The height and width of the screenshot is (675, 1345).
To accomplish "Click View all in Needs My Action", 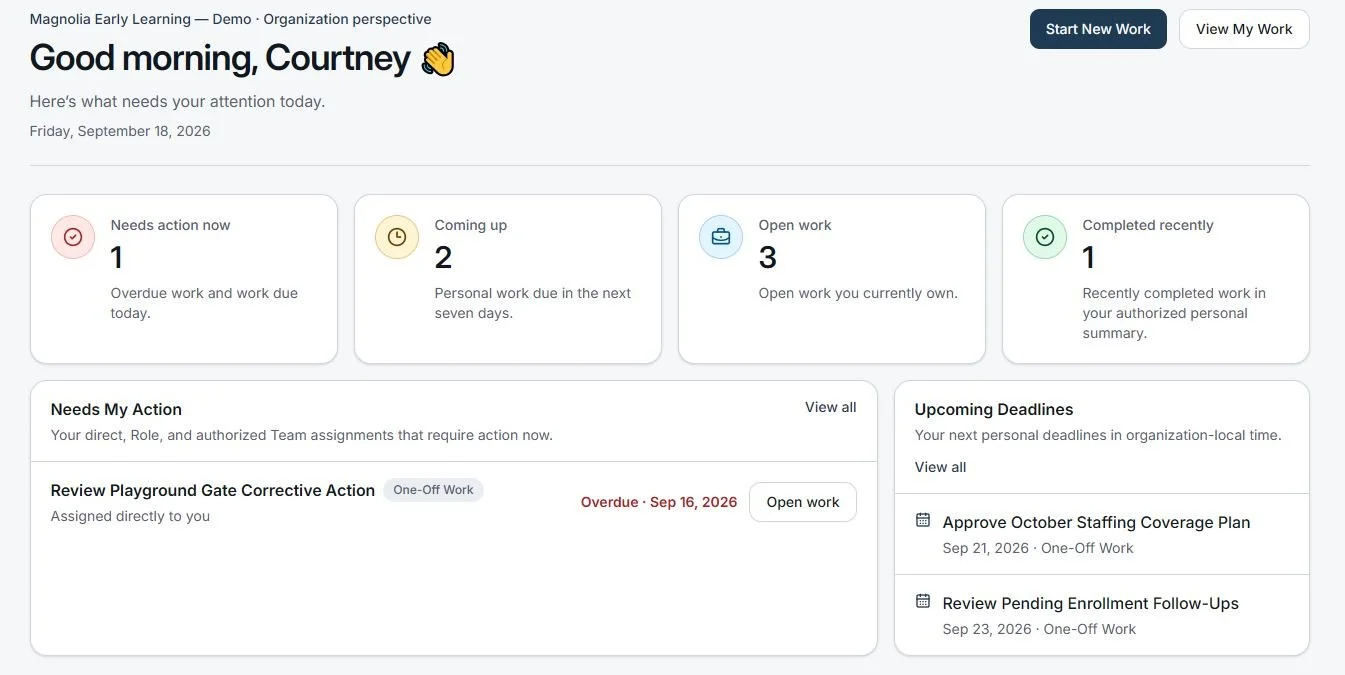I will 830,407.
